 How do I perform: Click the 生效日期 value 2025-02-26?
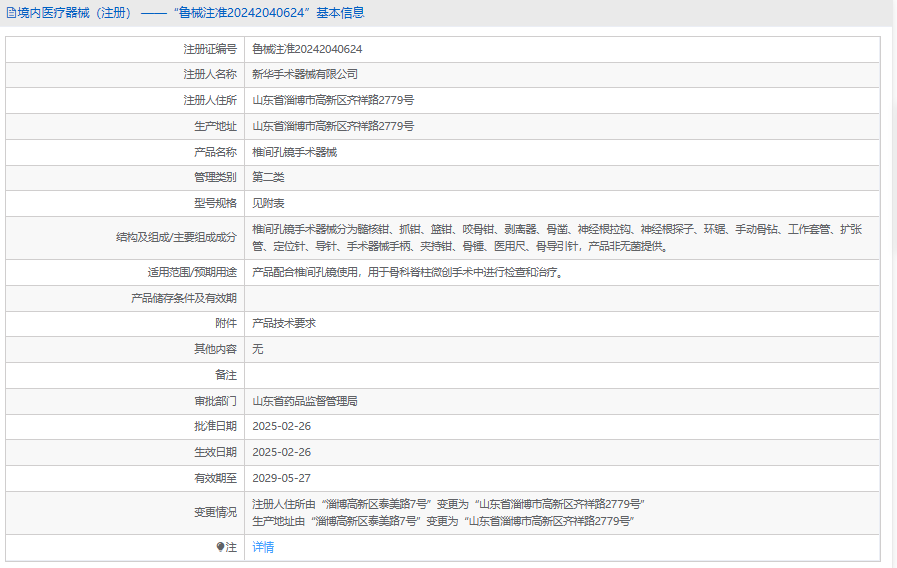click(281, 452)
